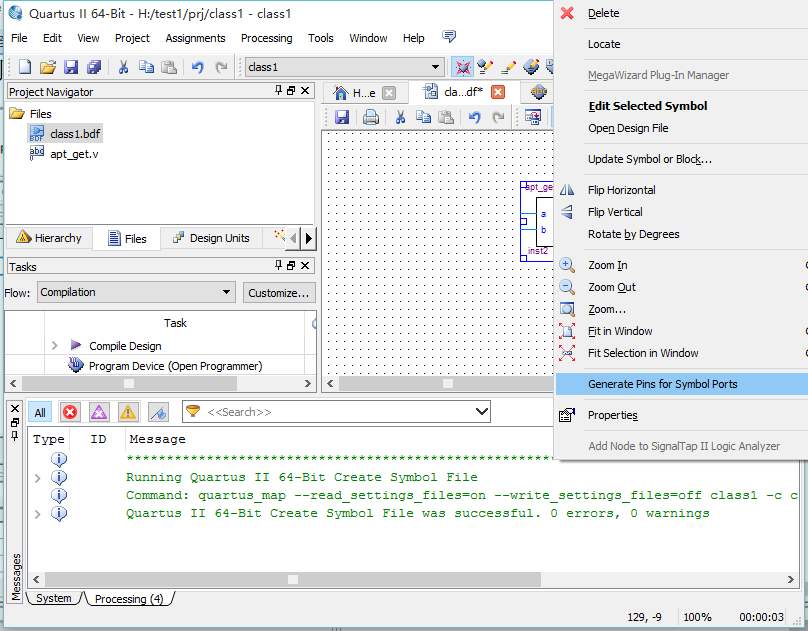Open the message search filter dropdown
The image size is (808, 631).
point(481,412)
